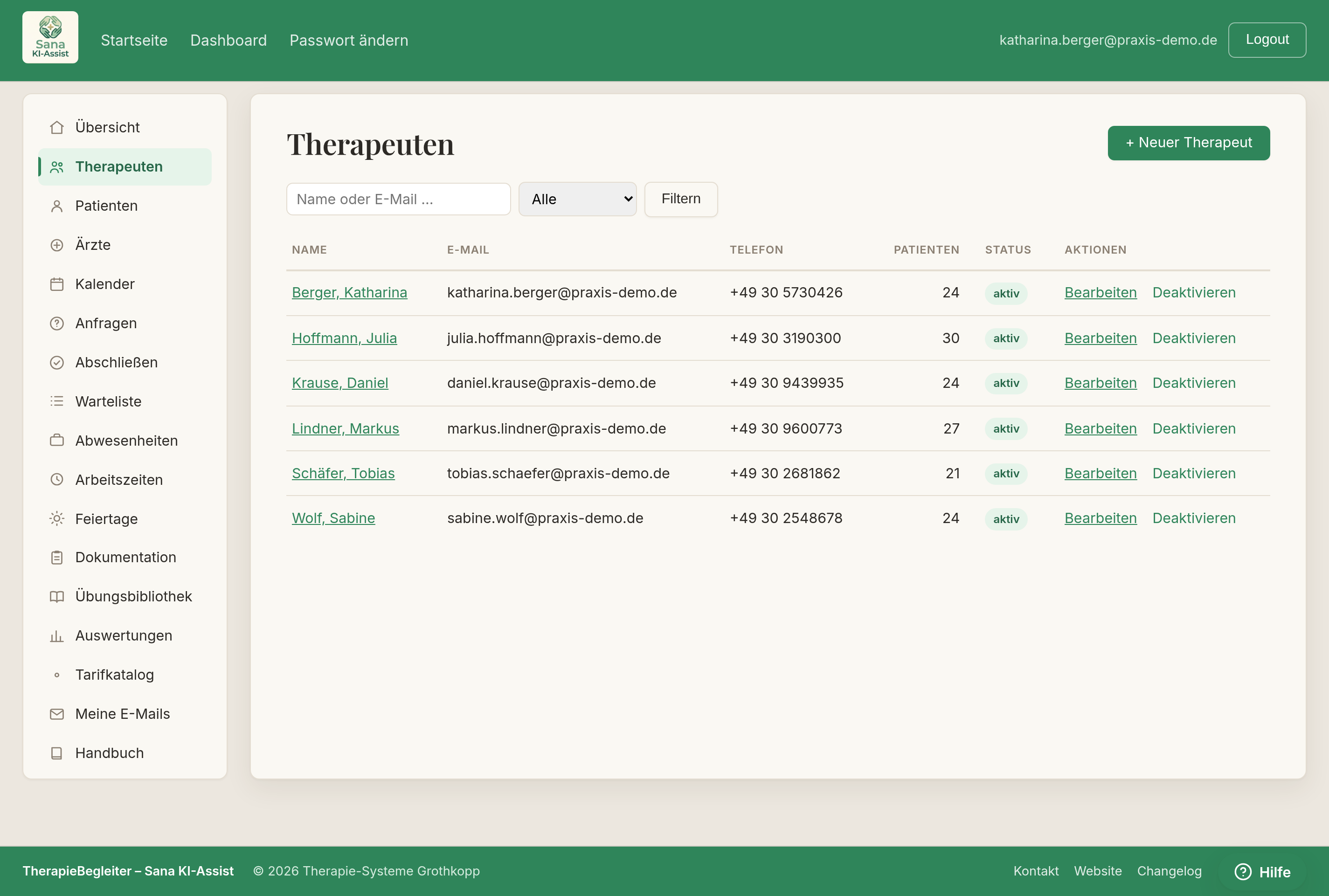Image resolution: width=1329 pixels, height=896 pixels.
Task: Open the Handbuch sidebar entry
Action: tap(125, 752)
